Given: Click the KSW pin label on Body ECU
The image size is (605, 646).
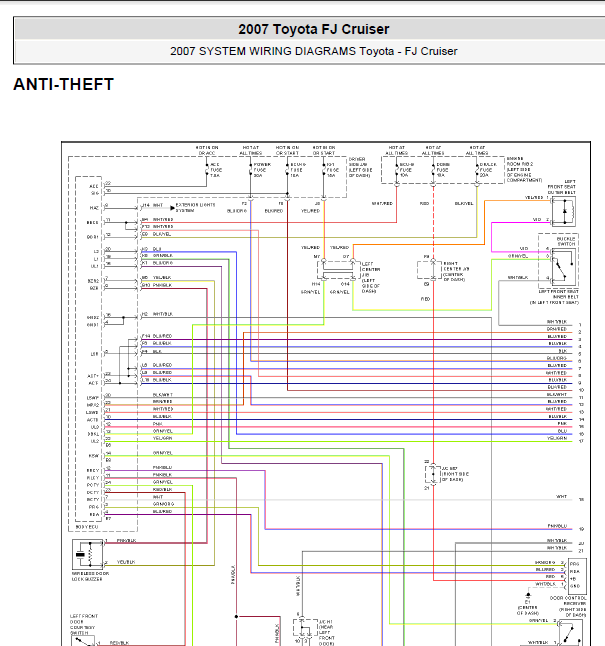Looking at the screenshot, I should pos(94,456).
